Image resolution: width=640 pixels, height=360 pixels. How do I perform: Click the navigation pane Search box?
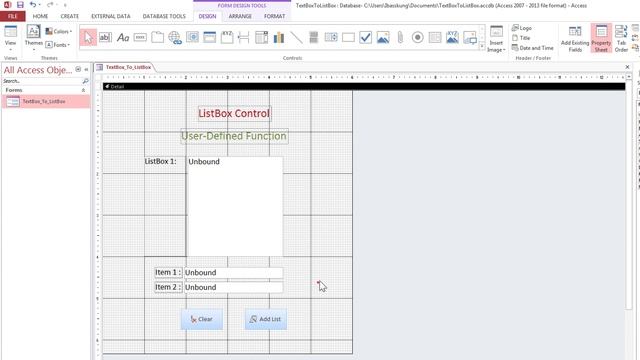tap(45, 81)
